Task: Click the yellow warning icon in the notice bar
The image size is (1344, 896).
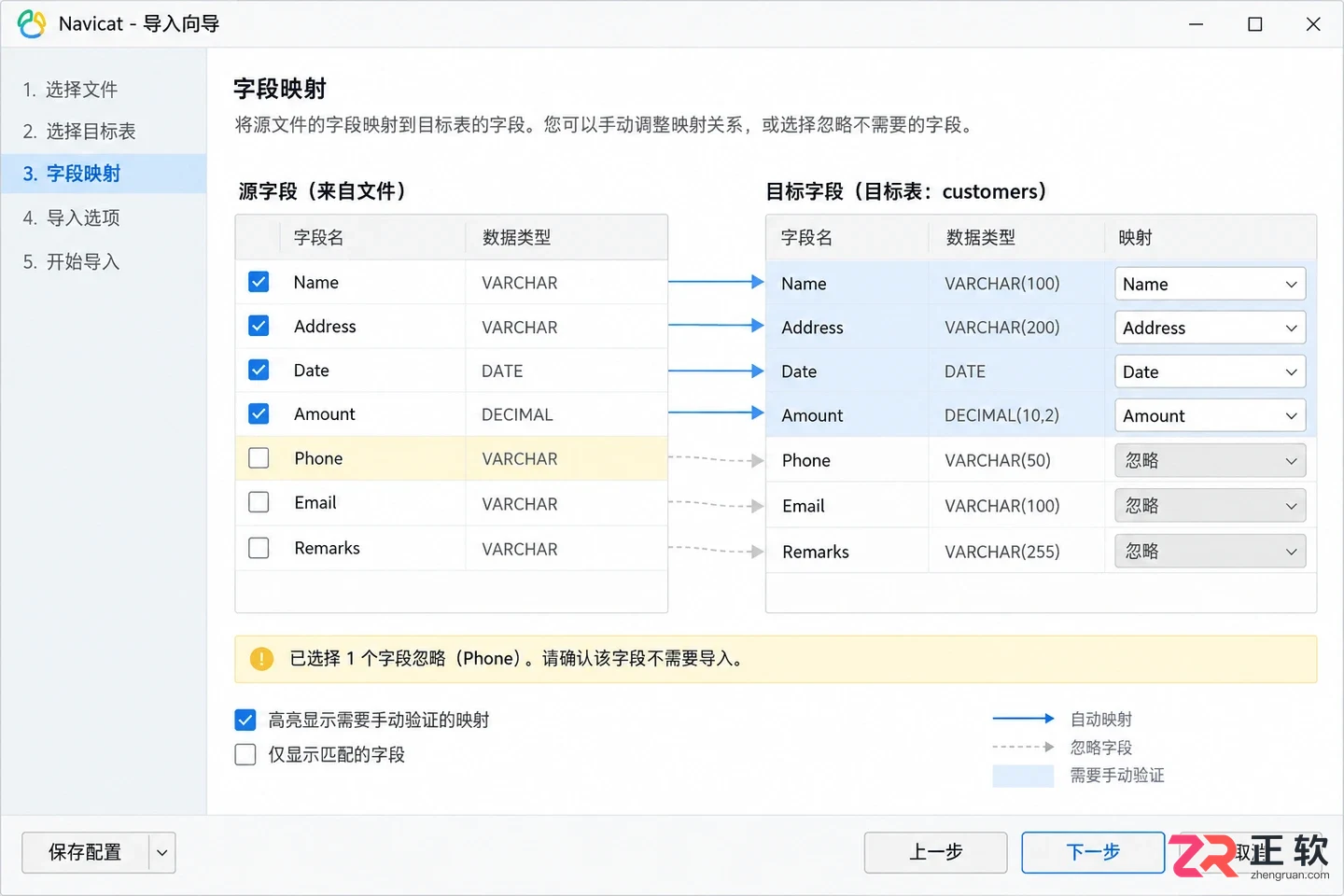Action: [x=262, y=659]
